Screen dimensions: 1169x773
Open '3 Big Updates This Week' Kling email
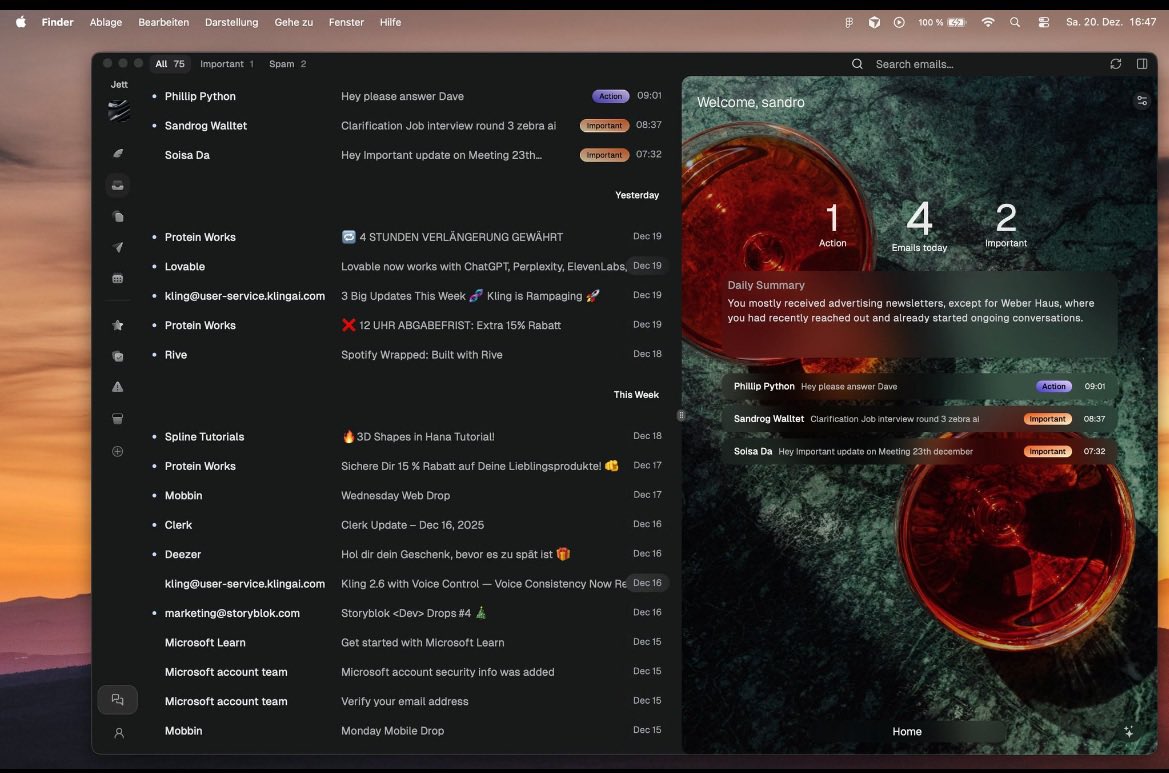[x=407, y=296]
